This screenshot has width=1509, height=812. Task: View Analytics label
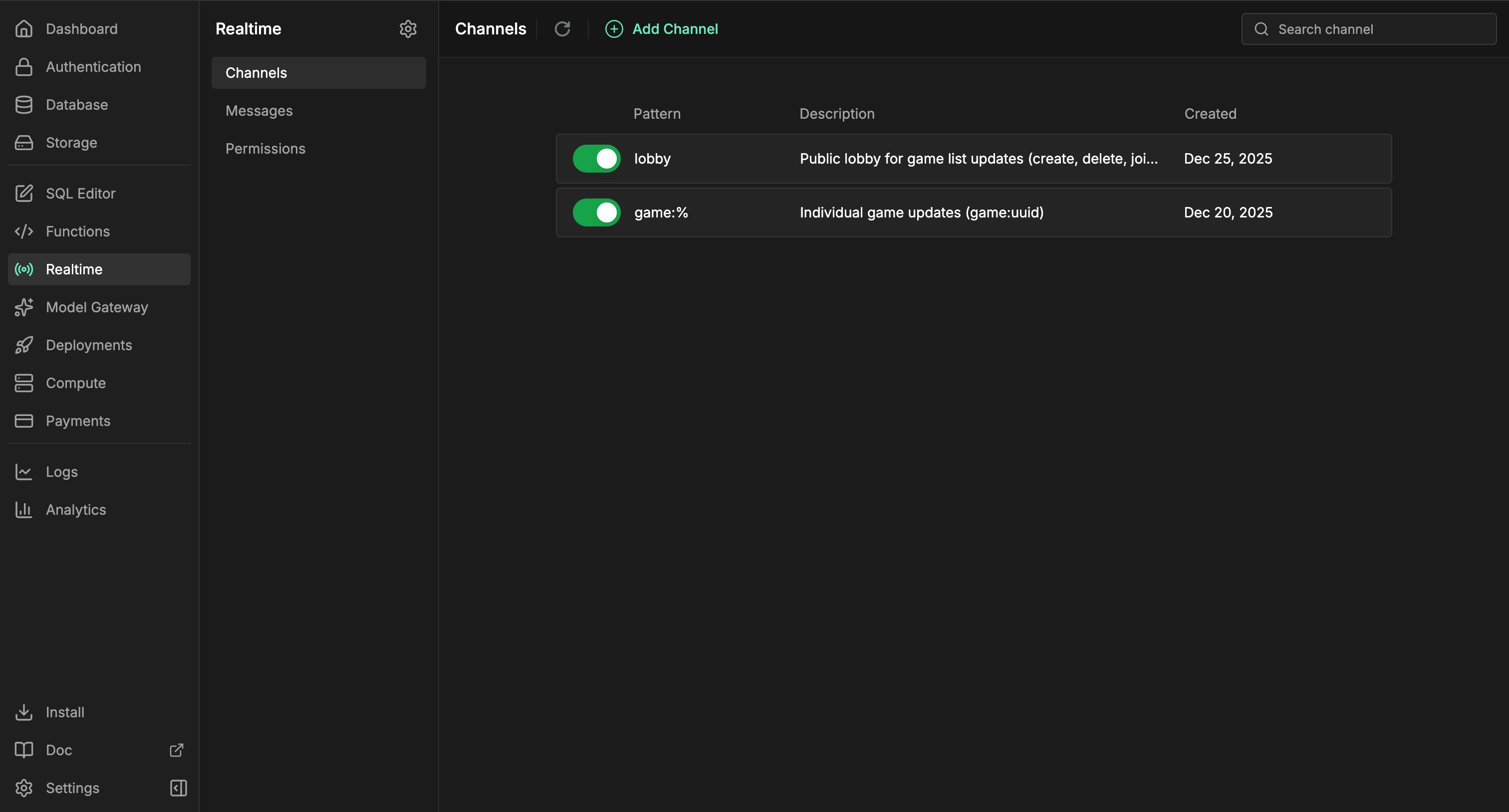point(75,510)
